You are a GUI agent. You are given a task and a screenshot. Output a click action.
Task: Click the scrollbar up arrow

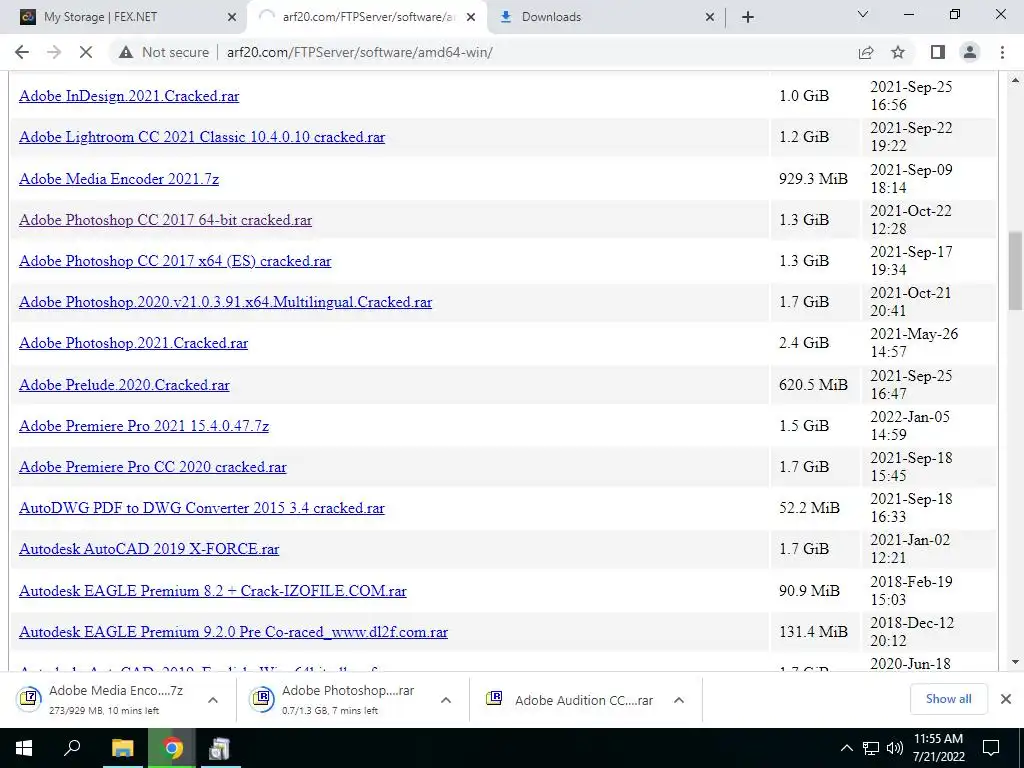pos(1015,80)
